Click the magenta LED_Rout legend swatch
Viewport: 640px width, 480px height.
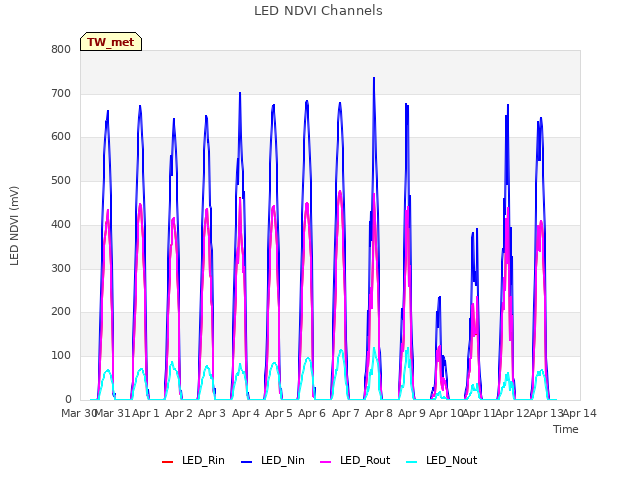pos(326,462)
